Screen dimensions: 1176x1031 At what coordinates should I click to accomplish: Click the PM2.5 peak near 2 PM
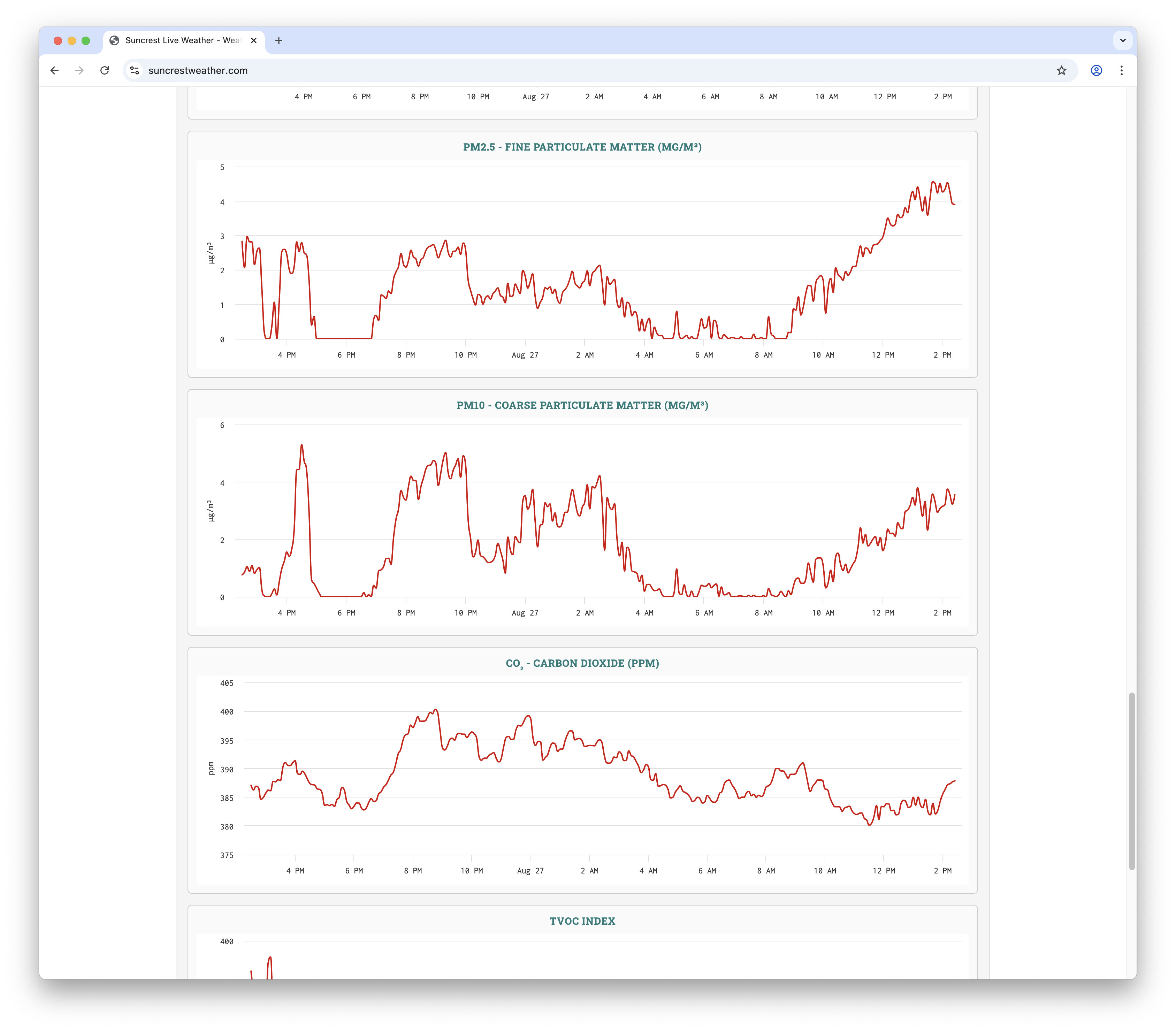[933, 183]
